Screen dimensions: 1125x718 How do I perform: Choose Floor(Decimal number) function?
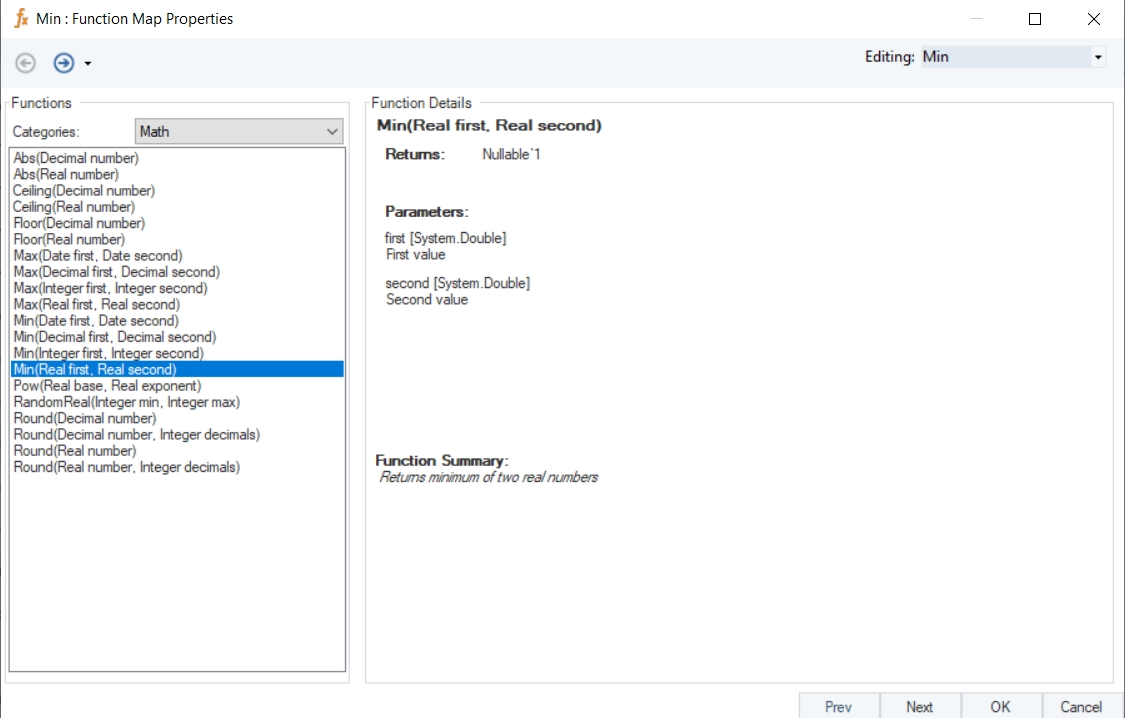pyautogui.click(x=79, y=223)
